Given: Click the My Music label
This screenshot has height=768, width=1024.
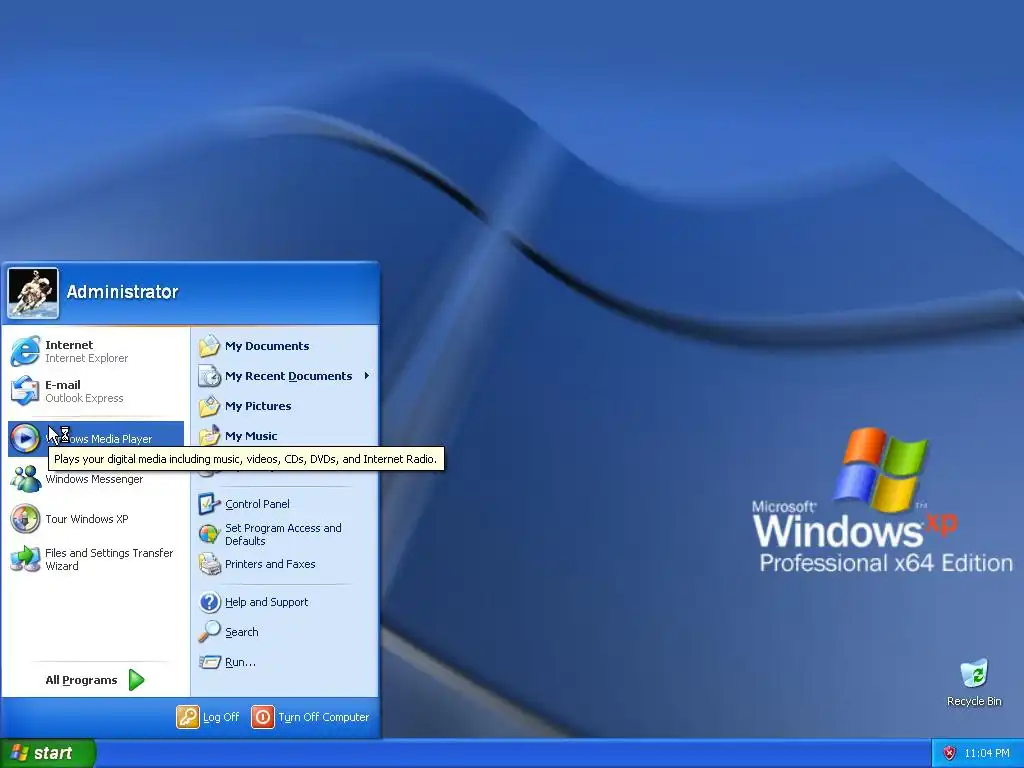Looking at the screenshot, I should coord(251,436).
